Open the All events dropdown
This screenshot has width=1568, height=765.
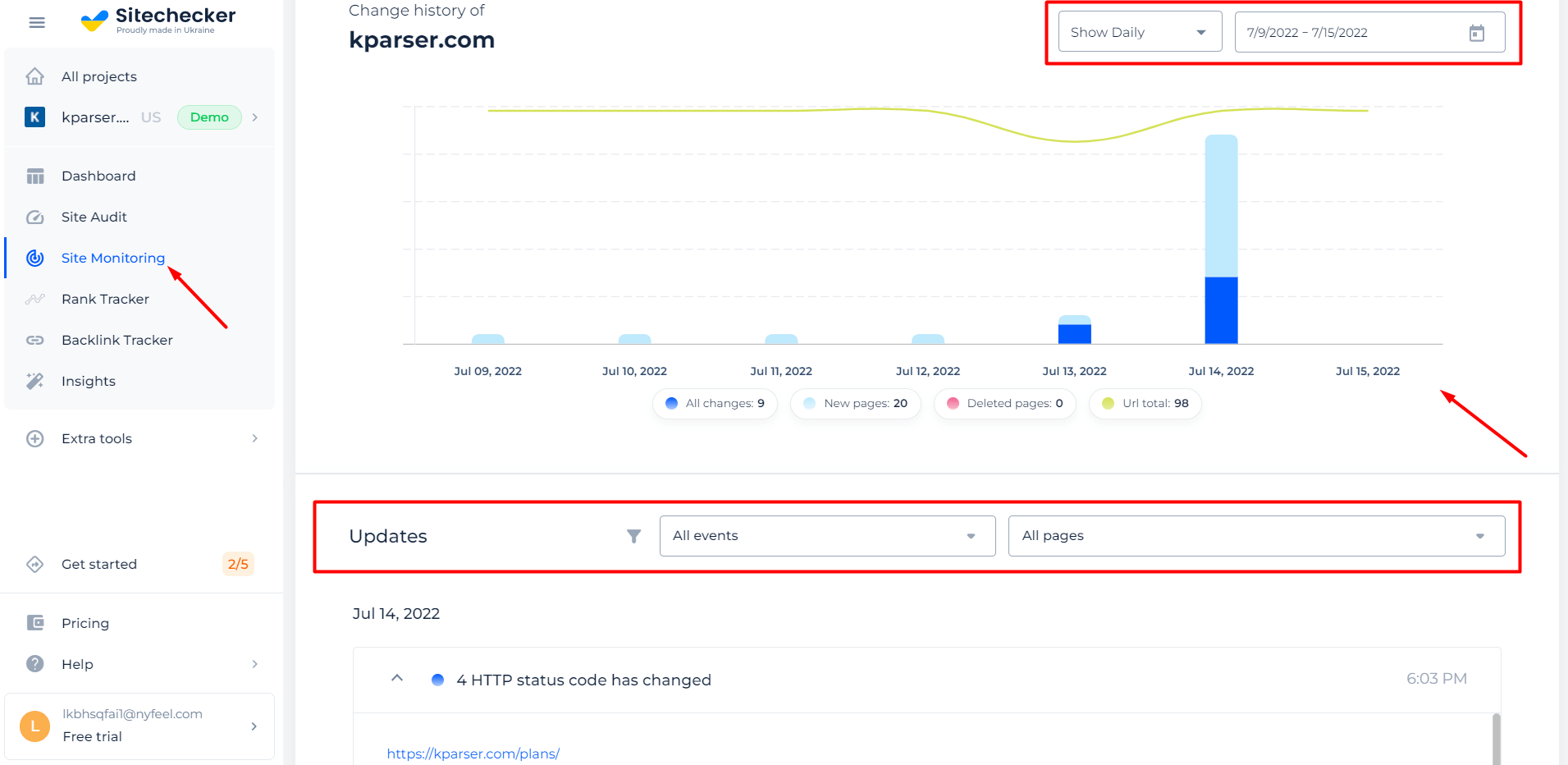(x=827, y=536)
